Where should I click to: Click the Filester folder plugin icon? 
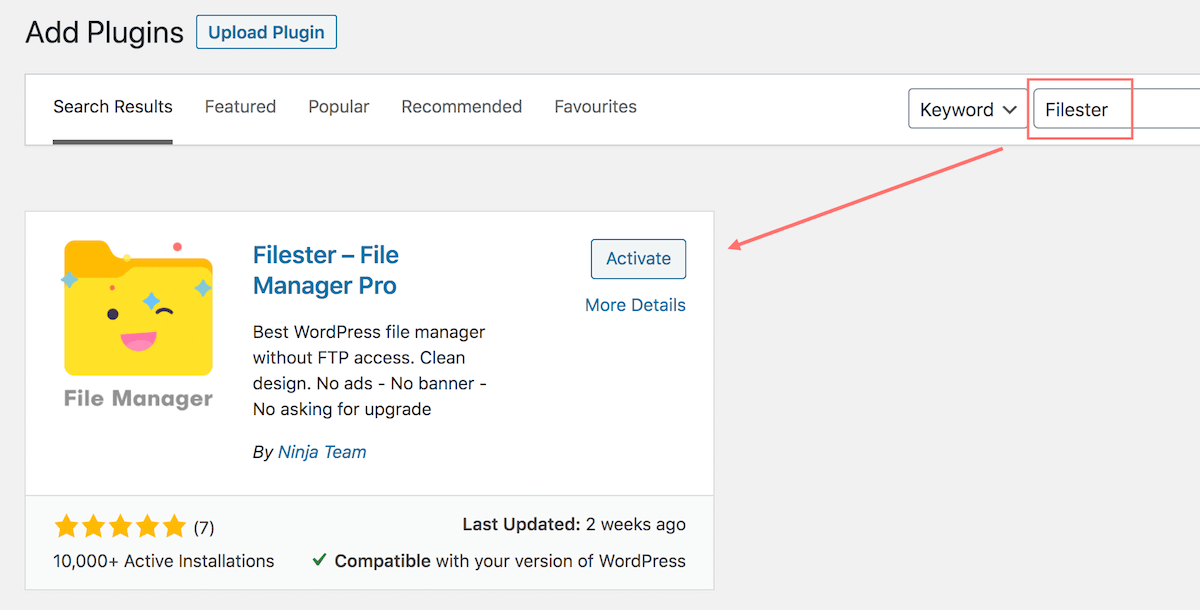tap(138, 308)
